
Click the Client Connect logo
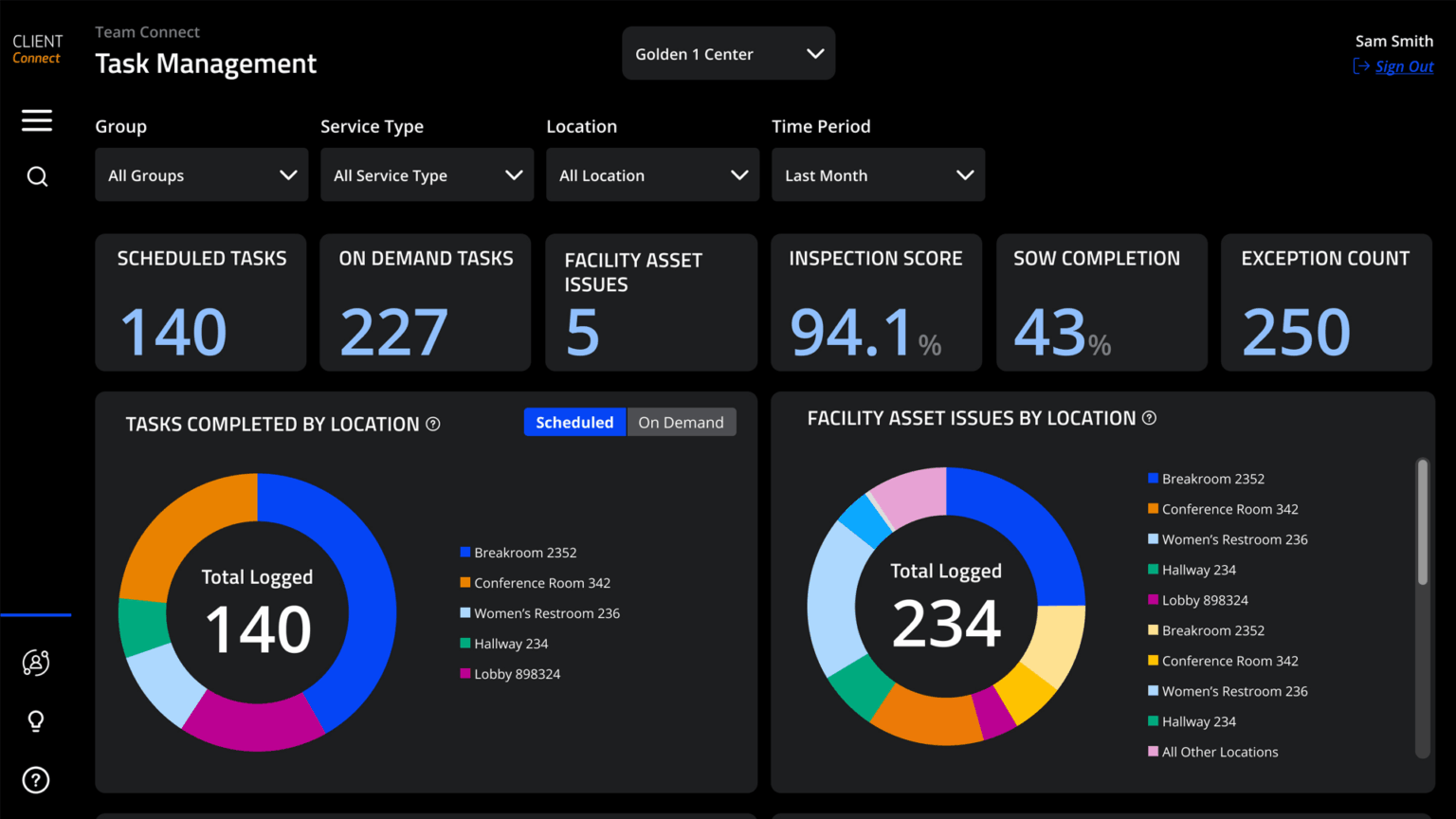(37, 49)
